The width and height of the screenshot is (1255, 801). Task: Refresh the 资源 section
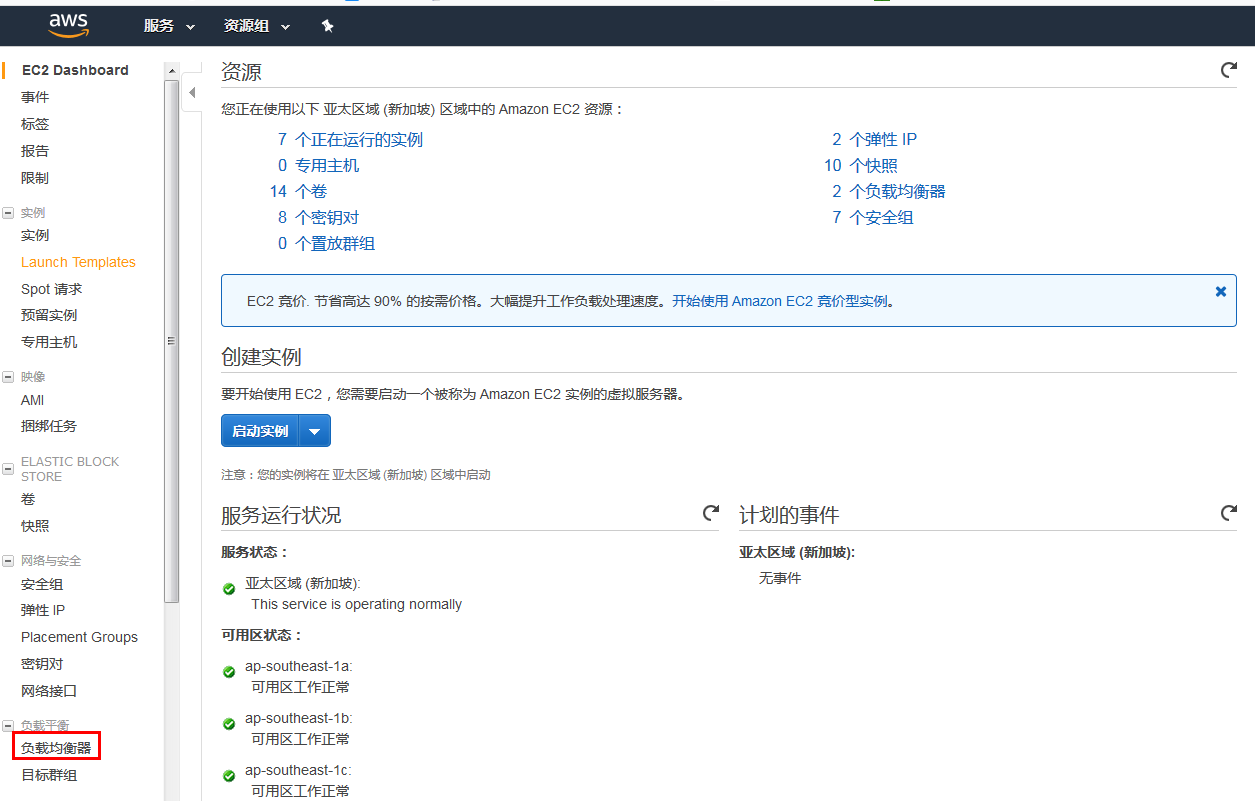click(x=1228, y=70)
